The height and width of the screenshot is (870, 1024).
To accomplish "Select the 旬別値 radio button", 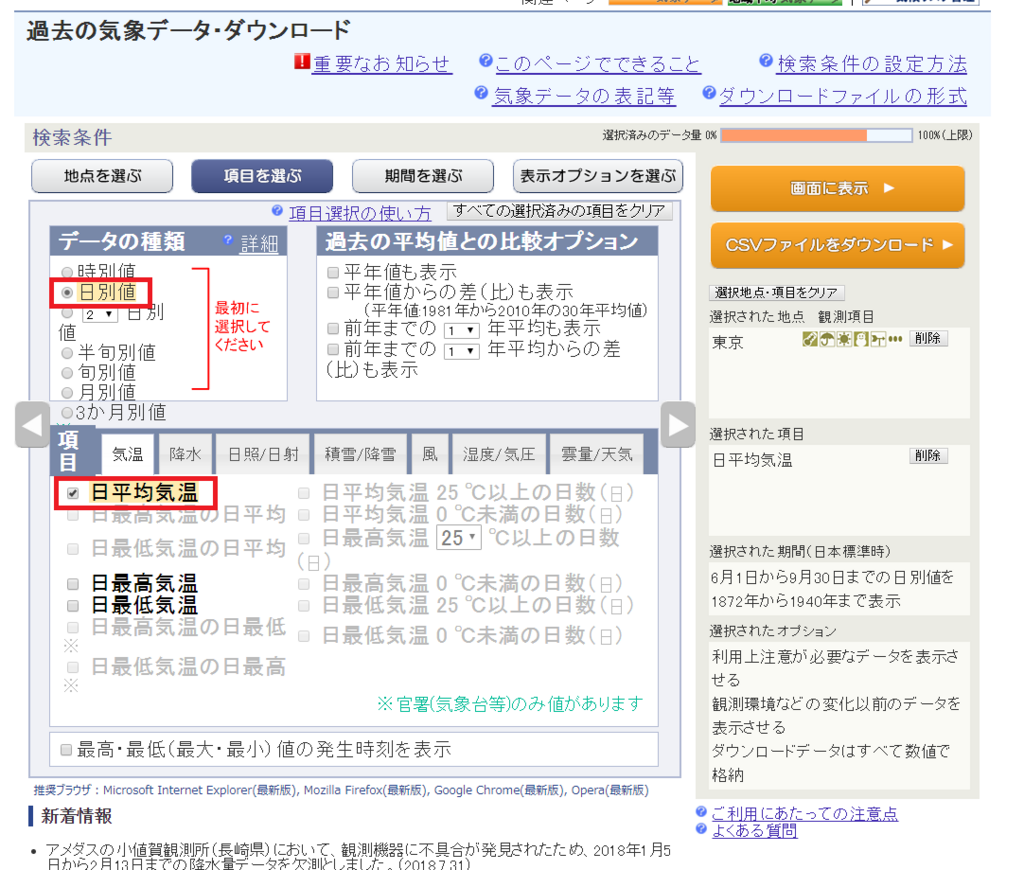I will click(x=67, y=373).
